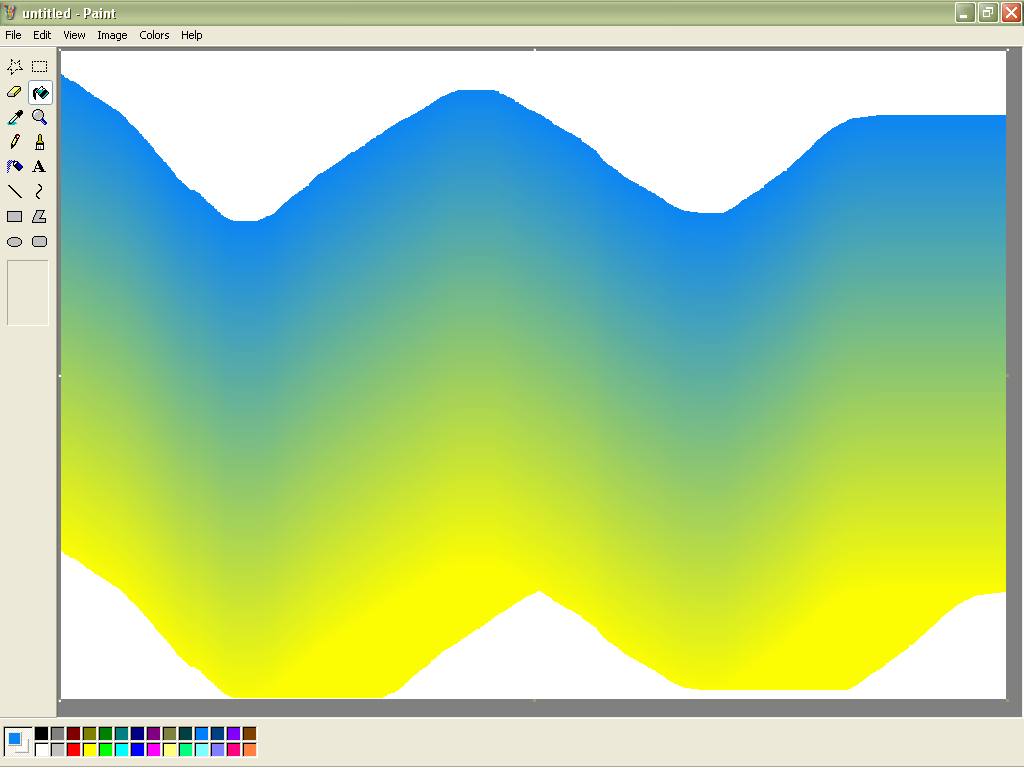Select the Free-Form Select star tool
Viewport: 1024px width, 768px height.
[x=15, y=67]
